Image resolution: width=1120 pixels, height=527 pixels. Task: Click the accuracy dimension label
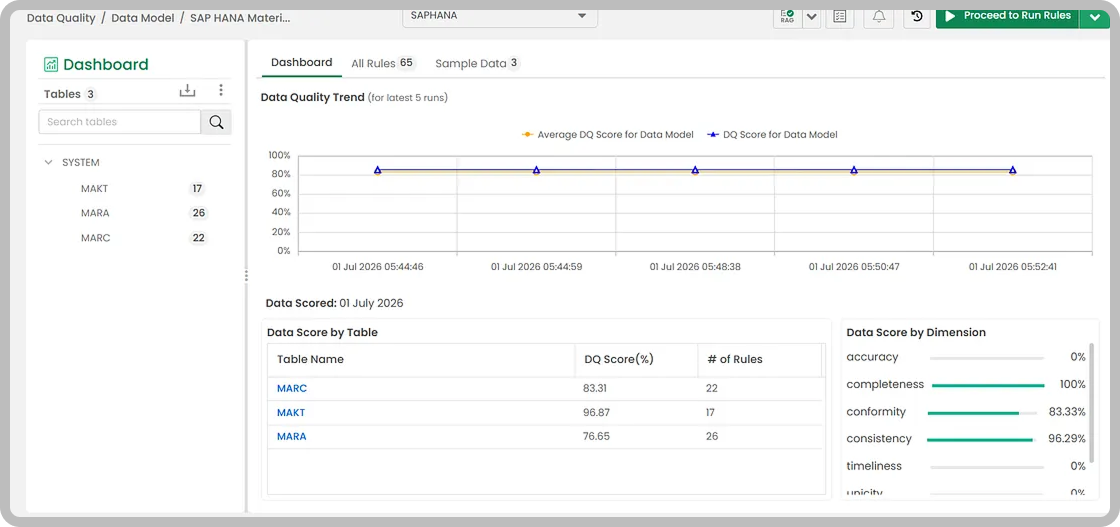point(872,357)
